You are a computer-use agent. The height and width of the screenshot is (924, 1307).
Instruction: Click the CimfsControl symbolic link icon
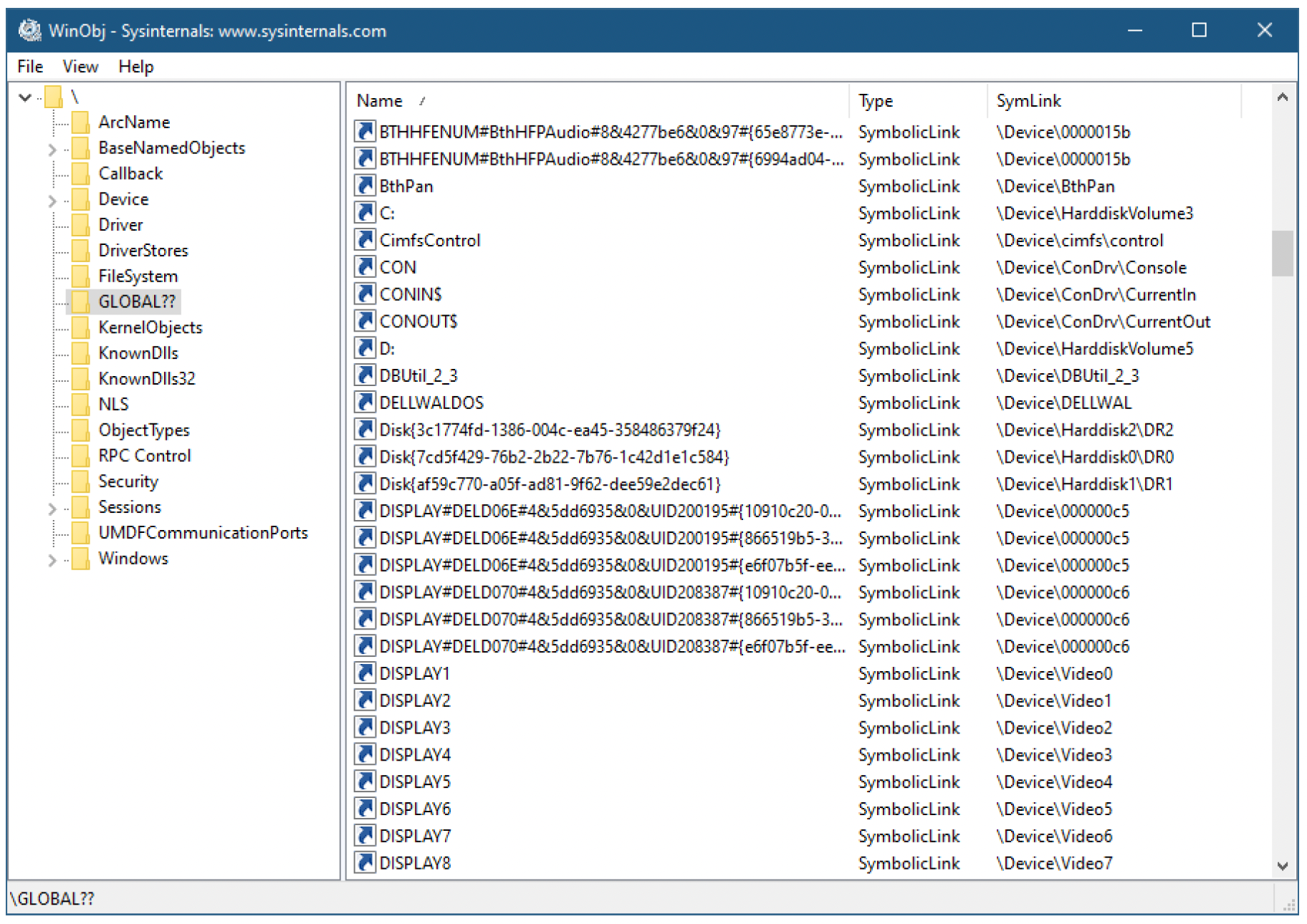(365, 241)
